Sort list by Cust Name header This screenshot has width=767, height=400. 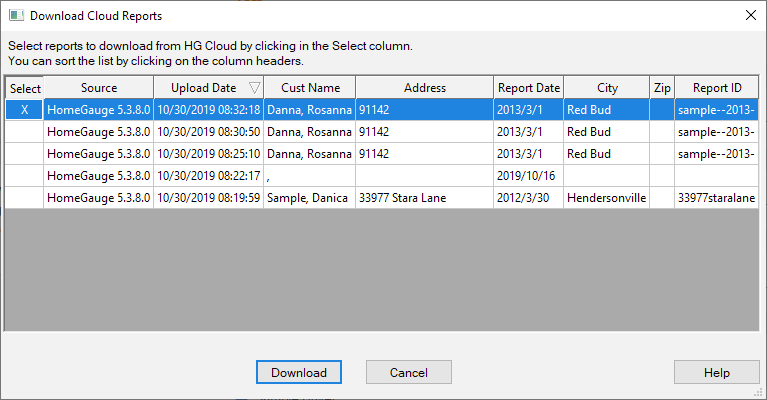[x=310, y=88]
